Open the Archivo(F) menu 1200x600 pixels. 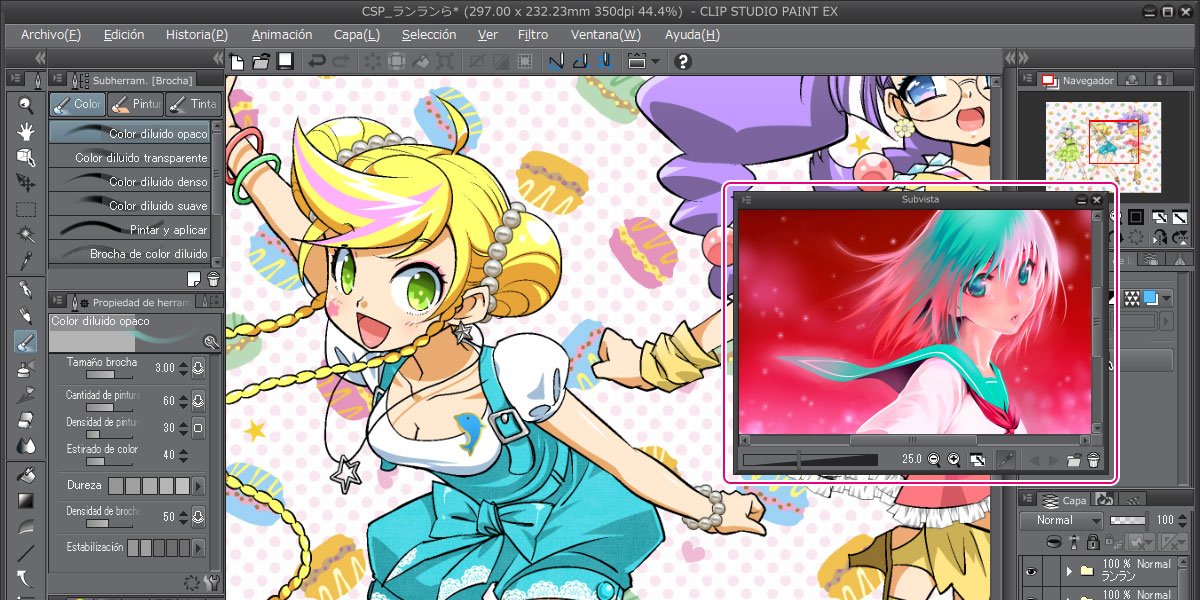[x=51, y=34]
